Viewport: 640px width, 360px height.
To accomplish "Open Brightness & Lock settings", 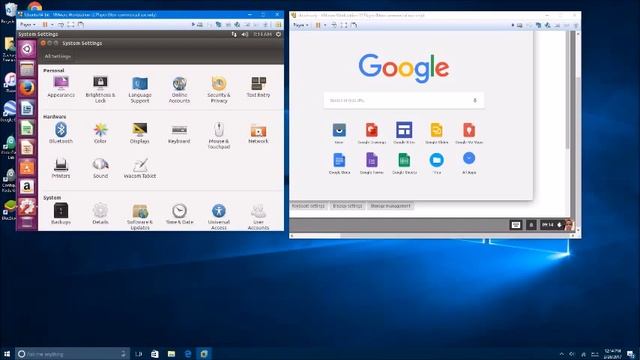I will click(x=100, y=89).
